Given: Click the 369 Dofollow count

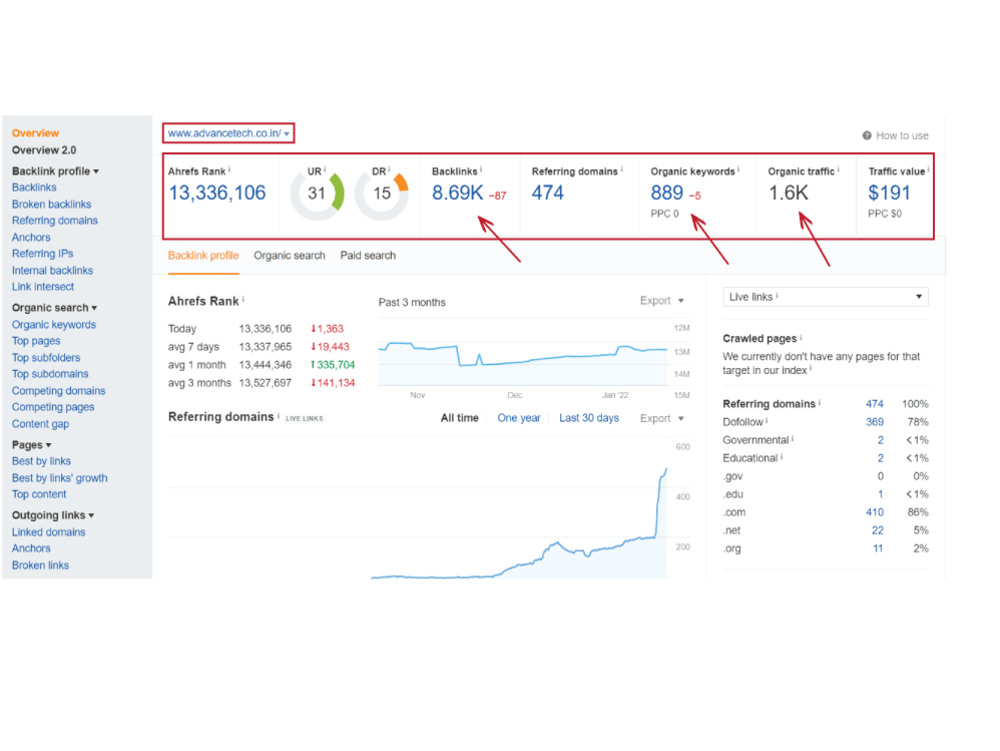Looking at the screenshot, I should 874,422.
